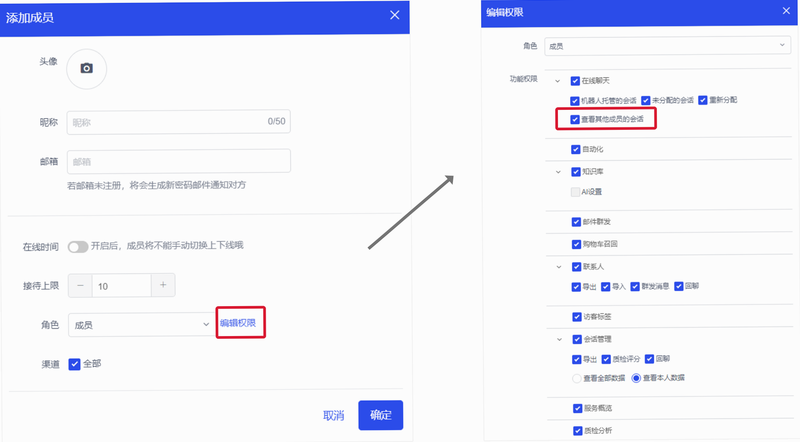Screen dimensions: 800x442
Task: Open the 角色 dropdown in 编辑权限 dialog
Action: coord(667,46)
